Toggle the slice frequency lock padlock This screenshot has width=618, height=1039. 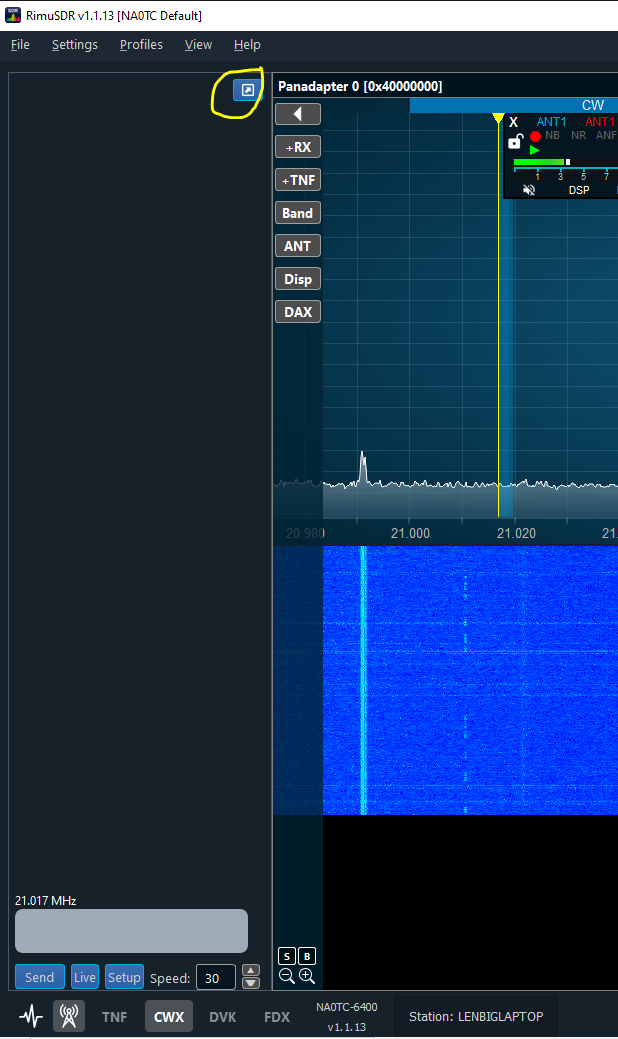click(515, 141)
